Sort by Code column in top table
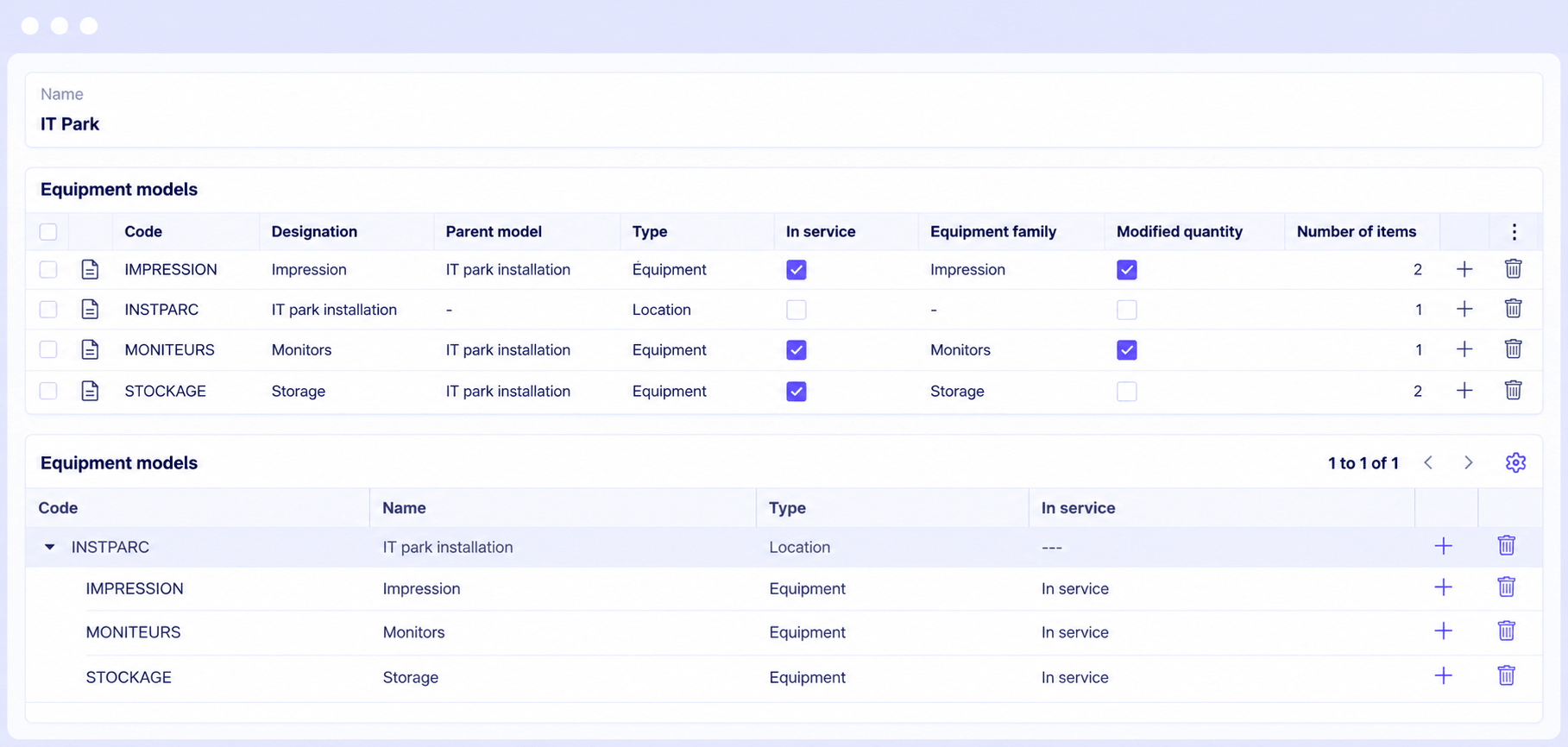The image size is (1568, 747). point(143,231)
